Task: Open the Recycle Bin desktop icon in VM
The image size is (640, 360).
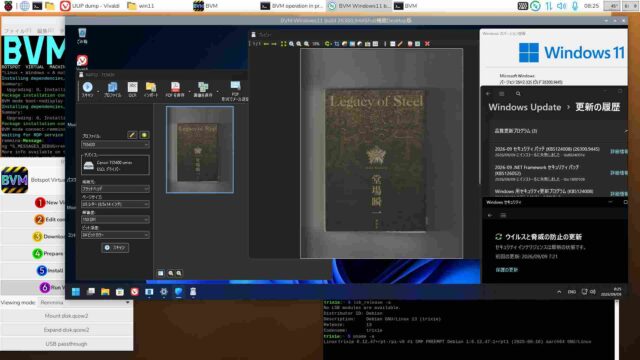Action: [82, 36]
